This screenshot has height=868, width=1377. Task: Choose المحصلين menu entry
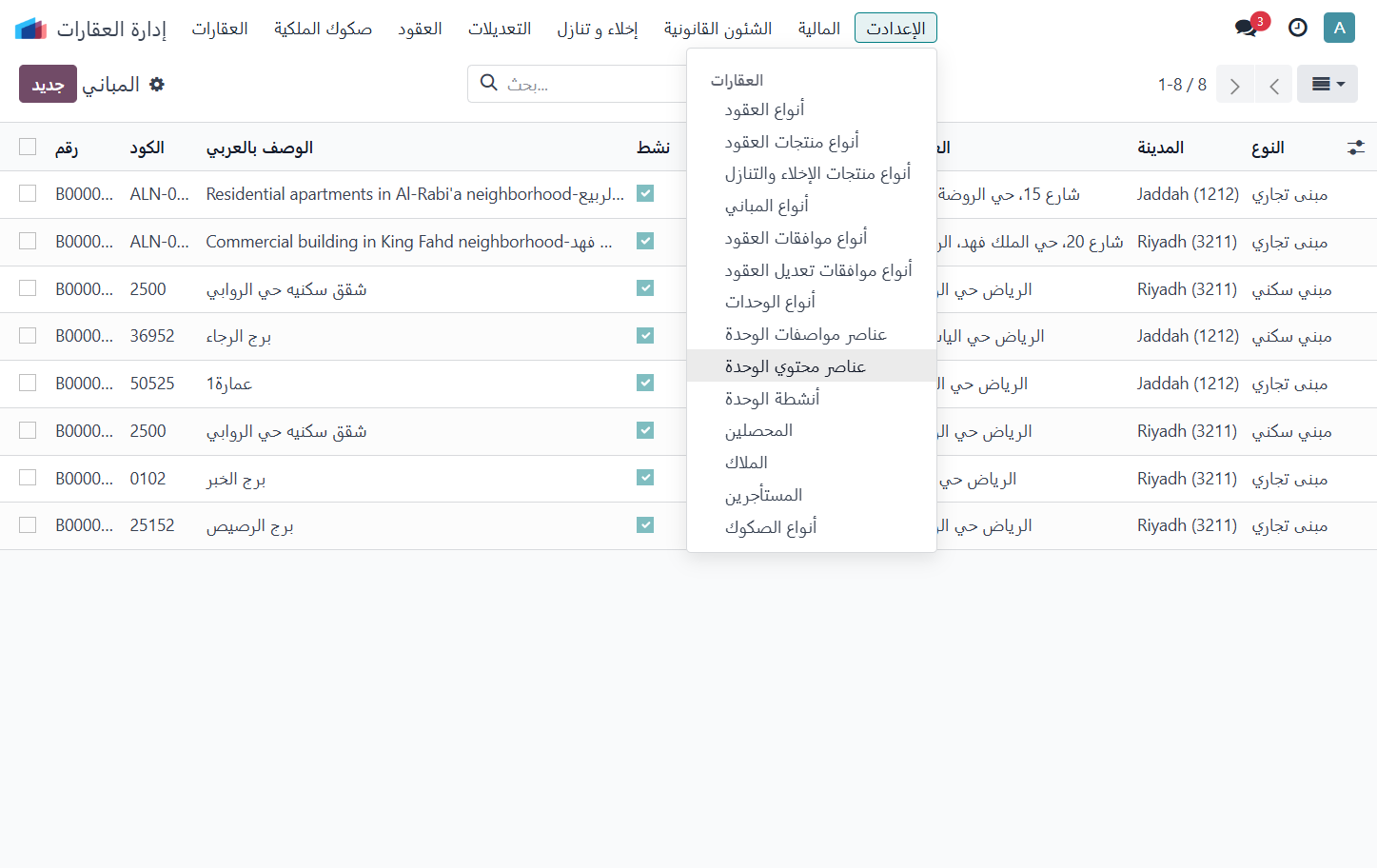pyautogui.click(x=812, y=431)
